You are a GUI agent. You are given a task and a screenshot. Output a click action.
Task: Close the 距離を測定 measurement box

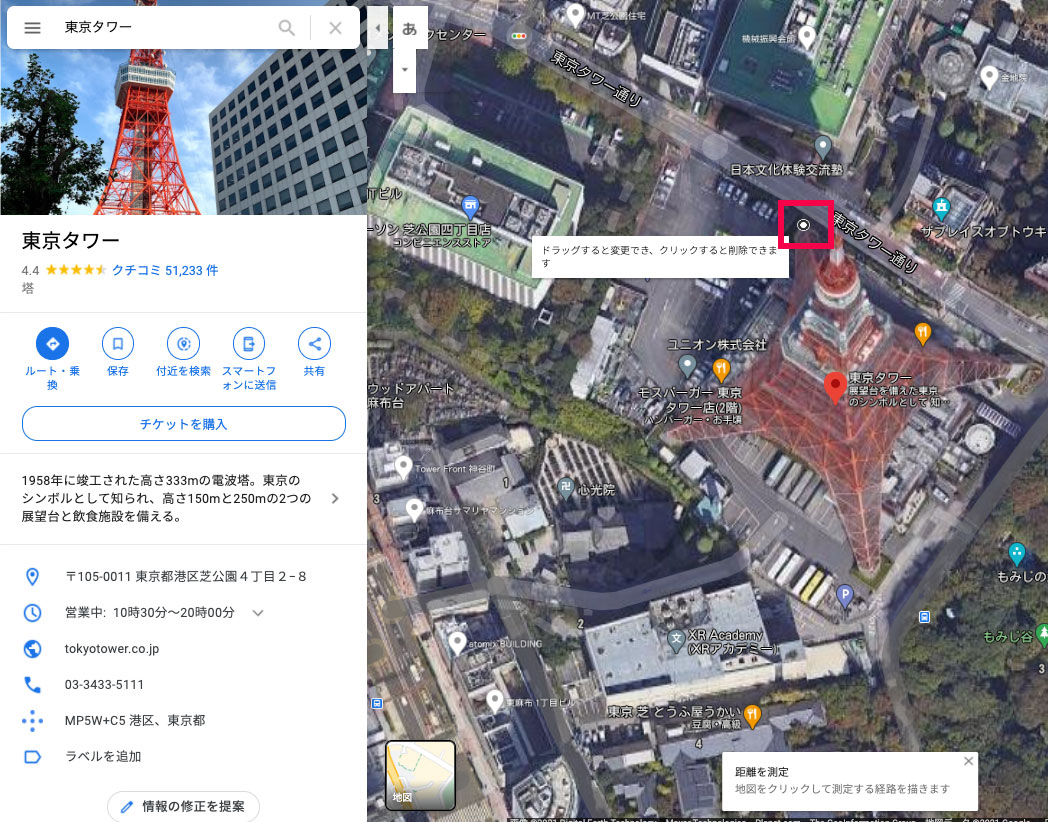[x=968, y=761]
